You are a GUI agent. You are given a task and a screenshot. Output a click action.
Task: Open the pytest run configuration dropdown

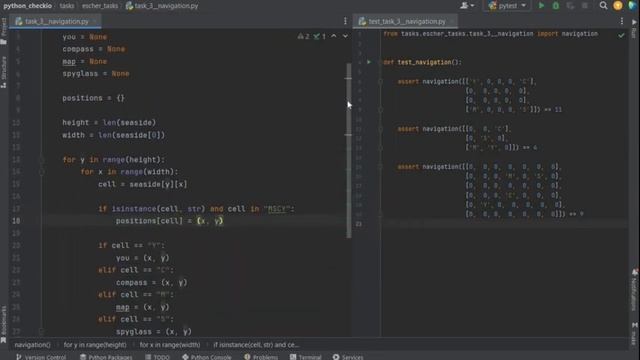pyautogui.click(x=507, y=6)
